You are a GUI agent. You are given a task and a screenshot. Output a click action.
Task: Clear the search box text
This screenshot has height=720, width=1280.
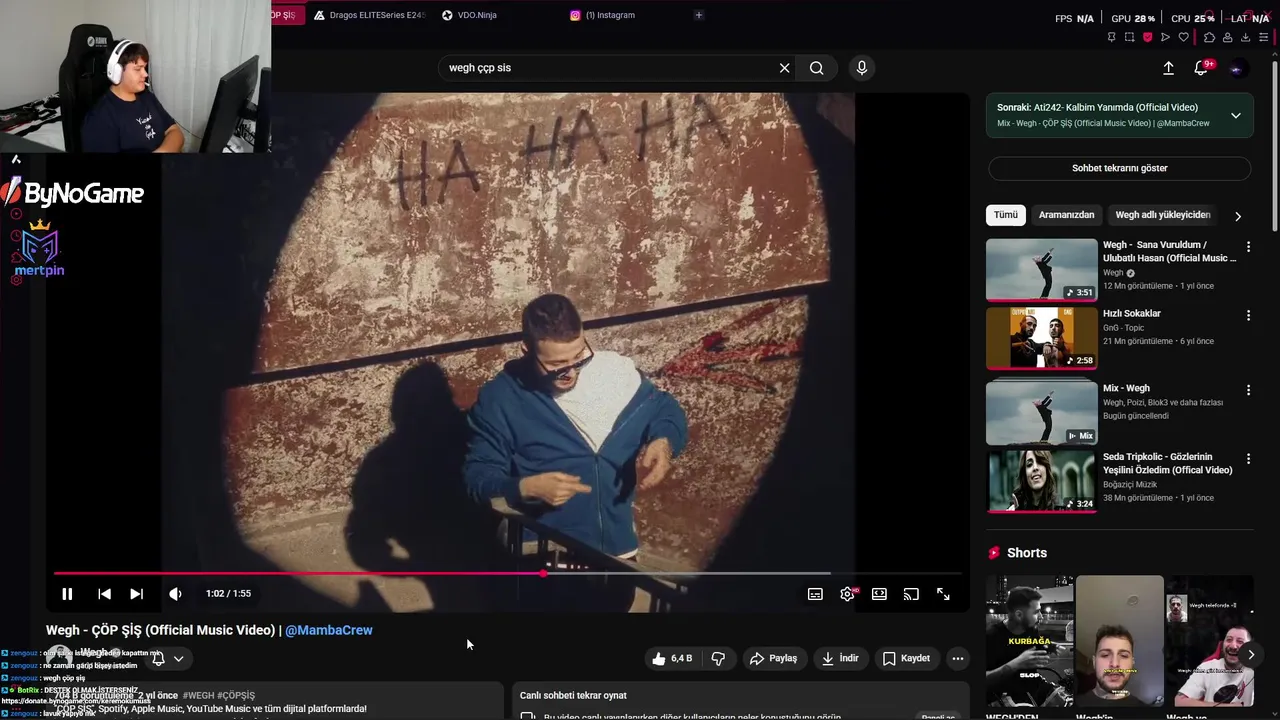[x=784, y=68]
